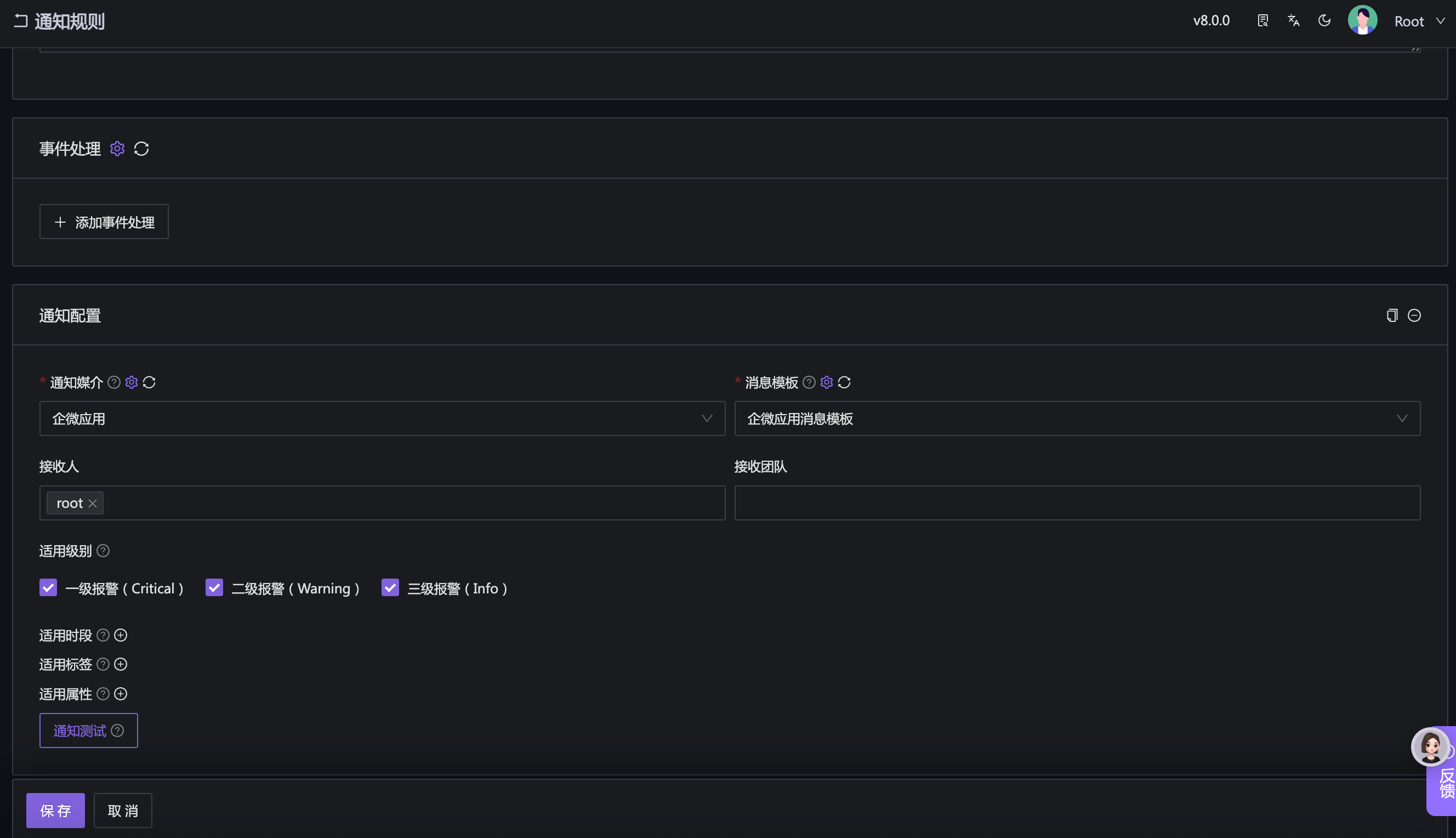Expand the Root account menu

[1421, 21]
